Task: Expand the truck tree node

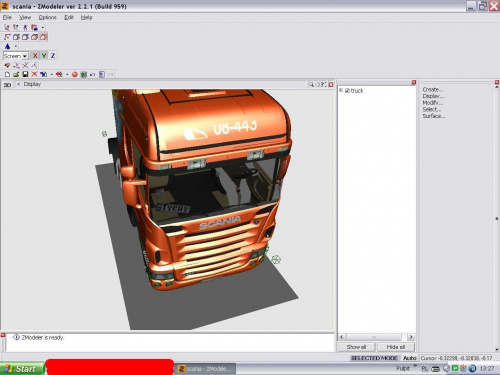Action: point(341,90)
